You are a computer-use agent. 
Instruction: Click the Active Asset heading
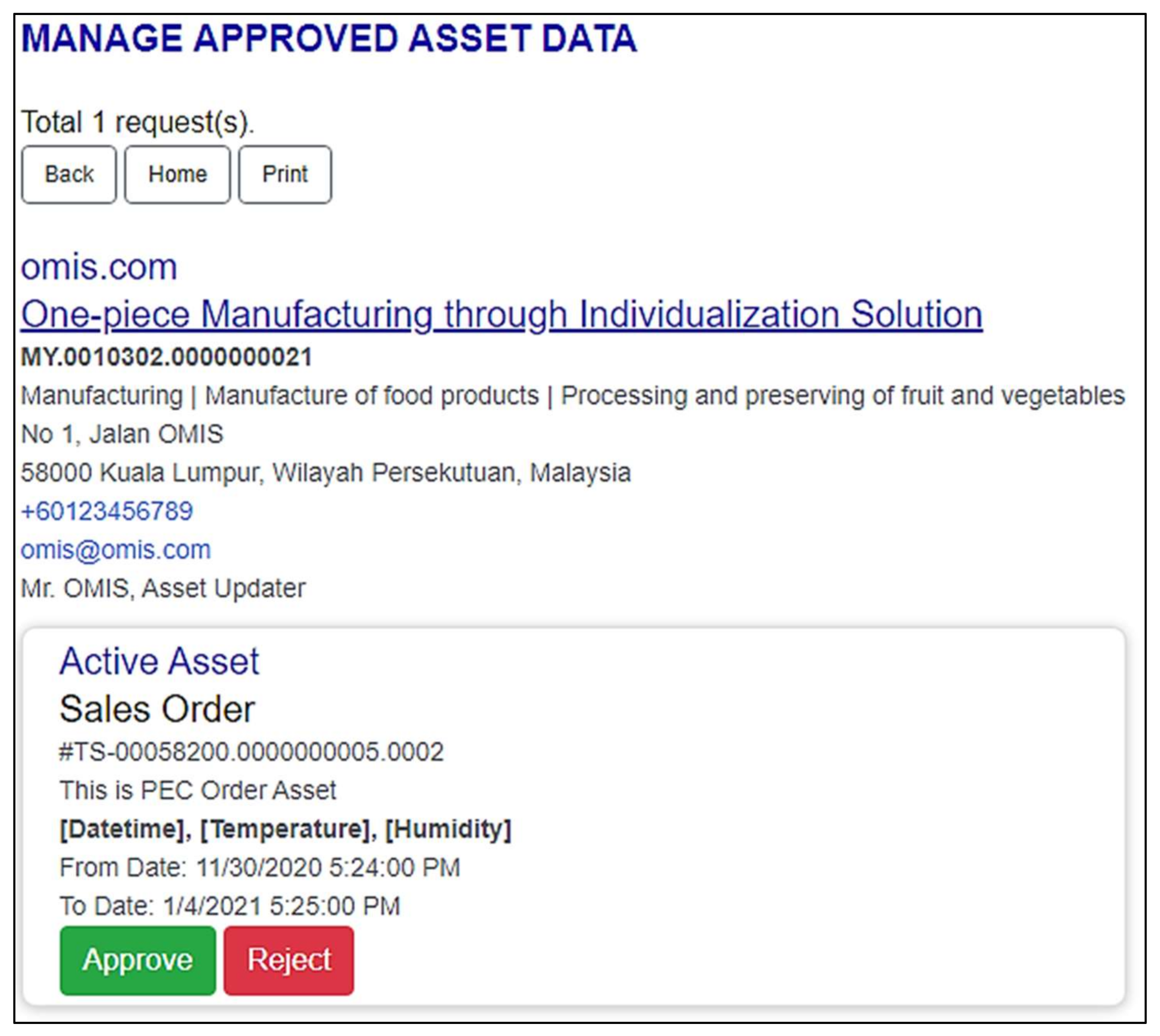pos(159,661)
